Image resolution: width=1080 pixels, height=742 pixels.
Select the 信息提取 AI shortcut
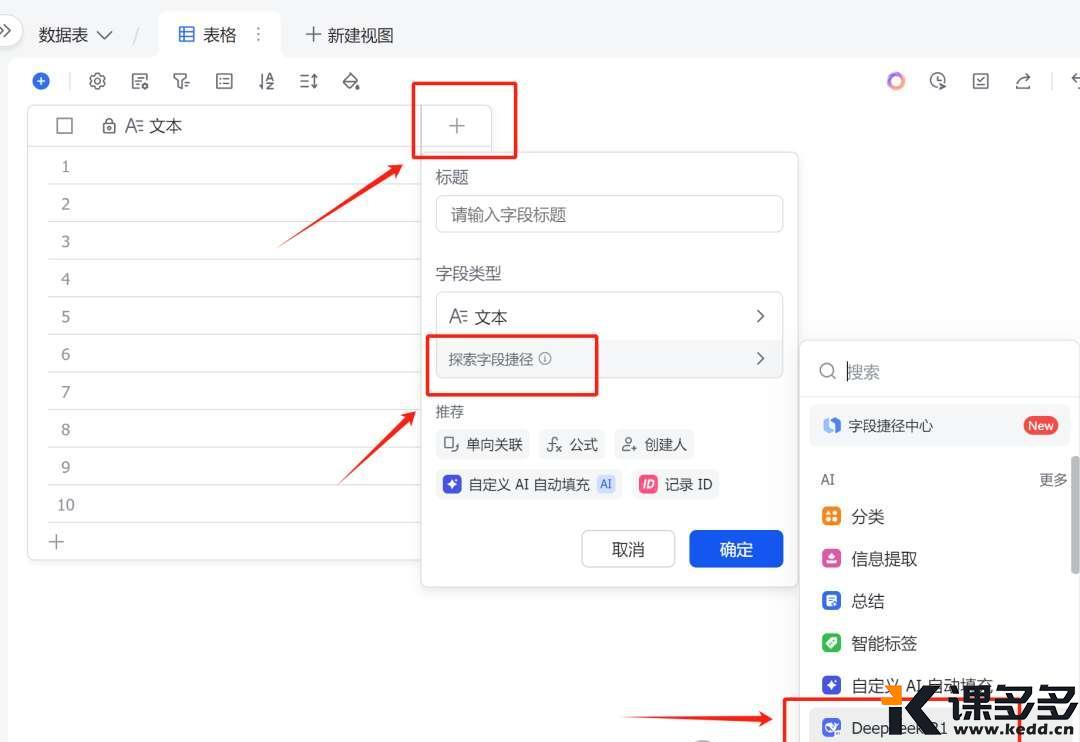click(x=883, y=559)
